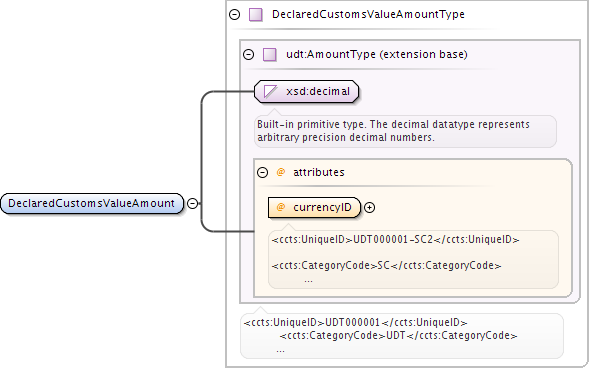The width and height of the screenshot is (590, 369).
Task: Click the udt:AmountType (extension base) label
Action: point(377,55)
